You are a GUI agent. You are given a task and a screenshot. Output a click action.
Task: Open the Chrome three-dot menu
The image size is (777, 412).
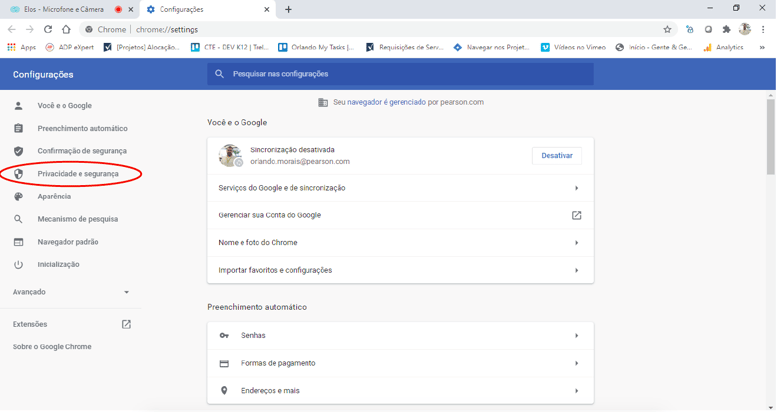pyautogui.click(x=763, y=29)
